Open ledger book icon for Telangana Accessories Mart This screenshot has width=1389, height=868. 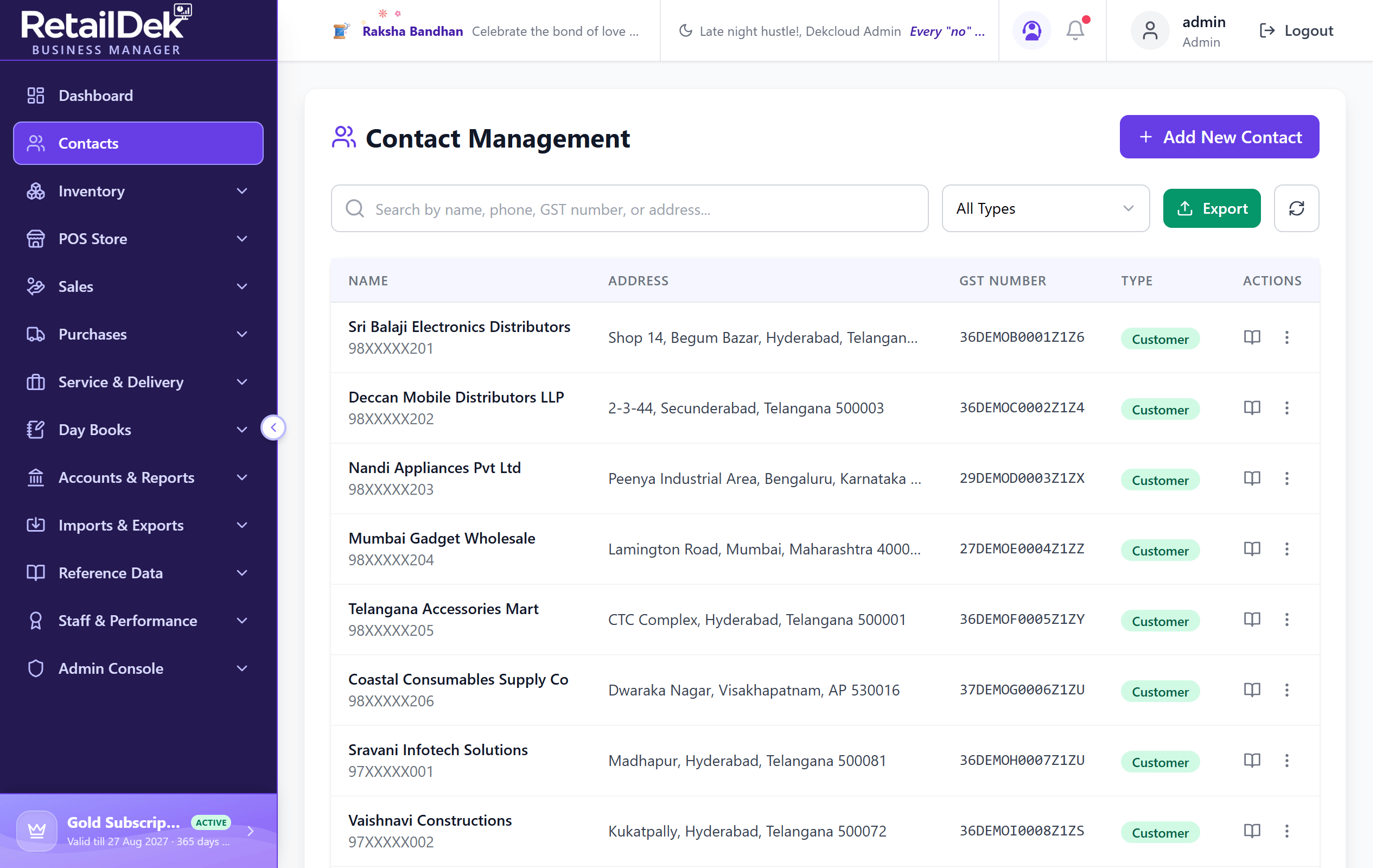tap(1252, 620)
